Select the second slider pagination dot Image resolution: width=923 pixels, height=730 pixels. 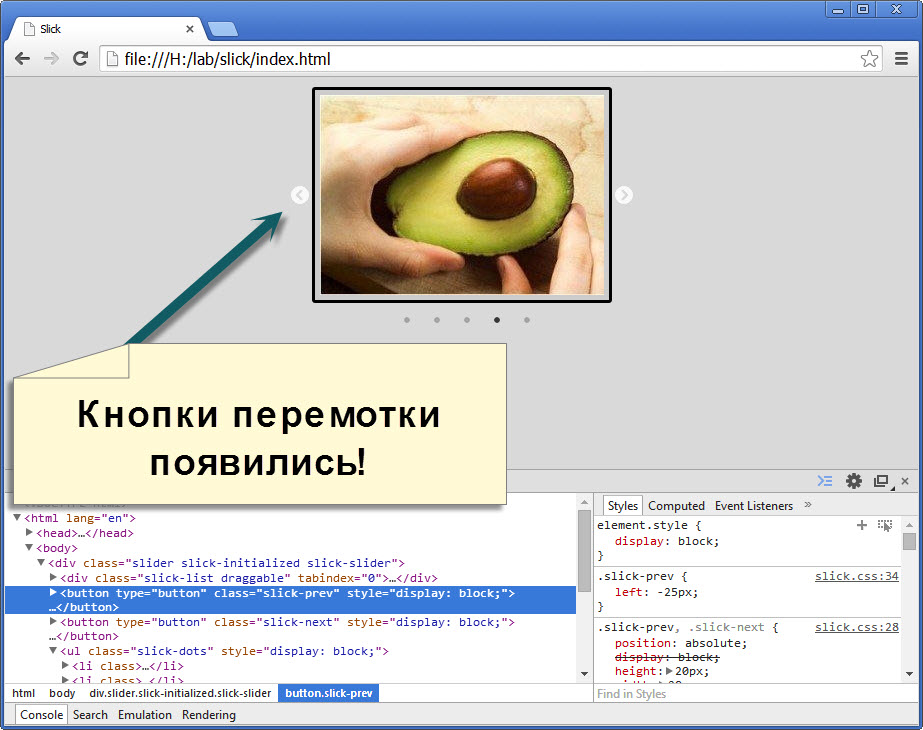tap(437, 320)
